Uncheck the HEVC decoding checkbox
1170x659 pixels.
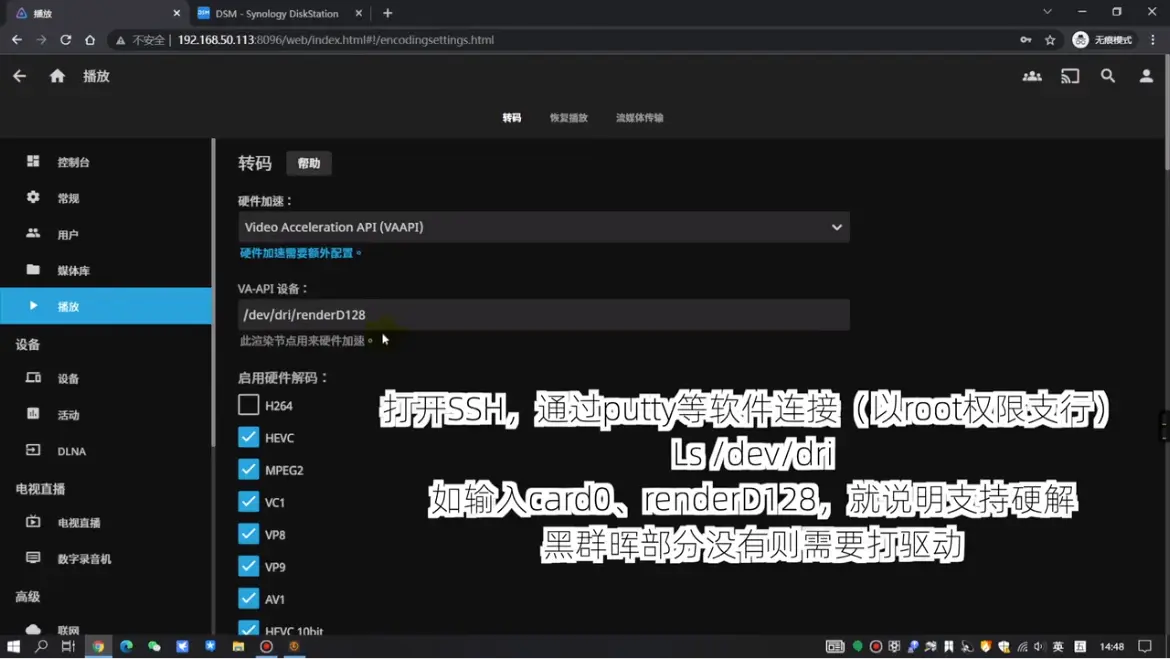click(249, 437)
